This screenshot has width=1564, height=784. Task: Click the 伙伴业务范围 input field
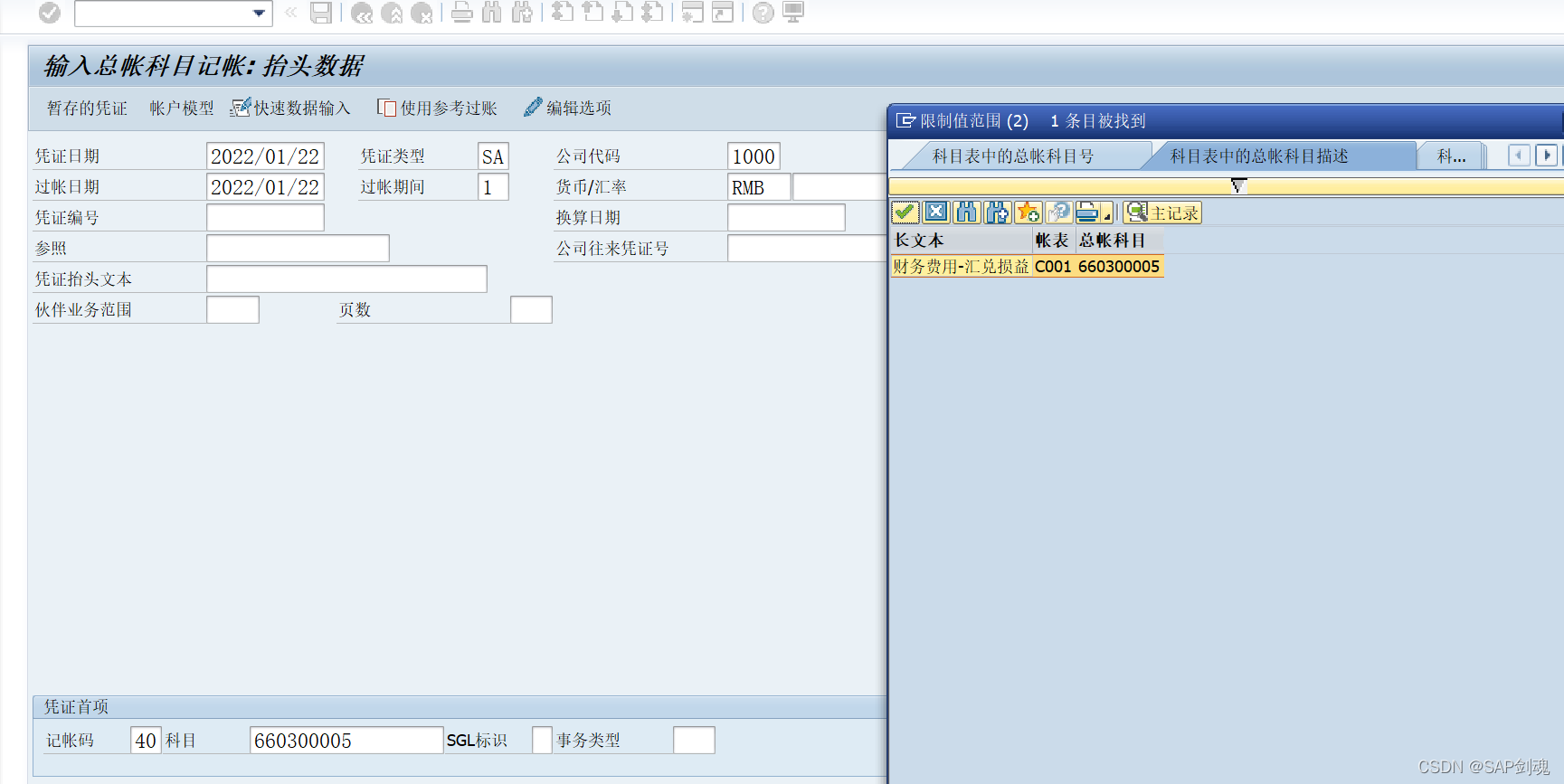tap(232, 310)
